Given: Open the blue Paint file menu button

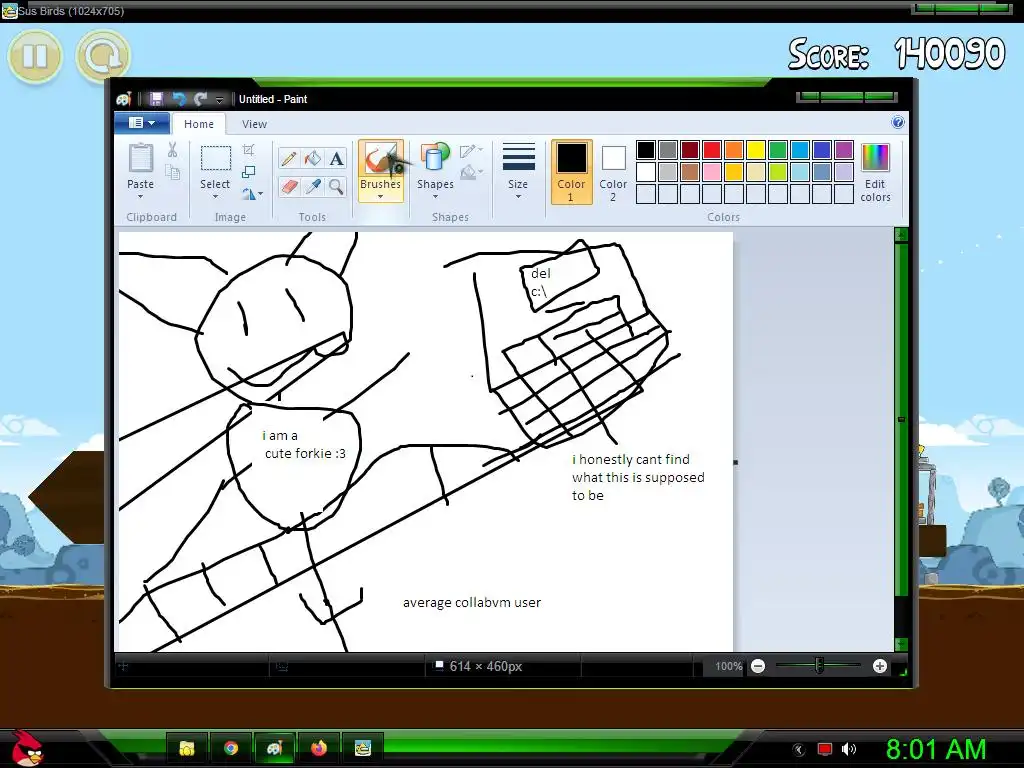Looking at the screenshot, I should tap(142, 123).
